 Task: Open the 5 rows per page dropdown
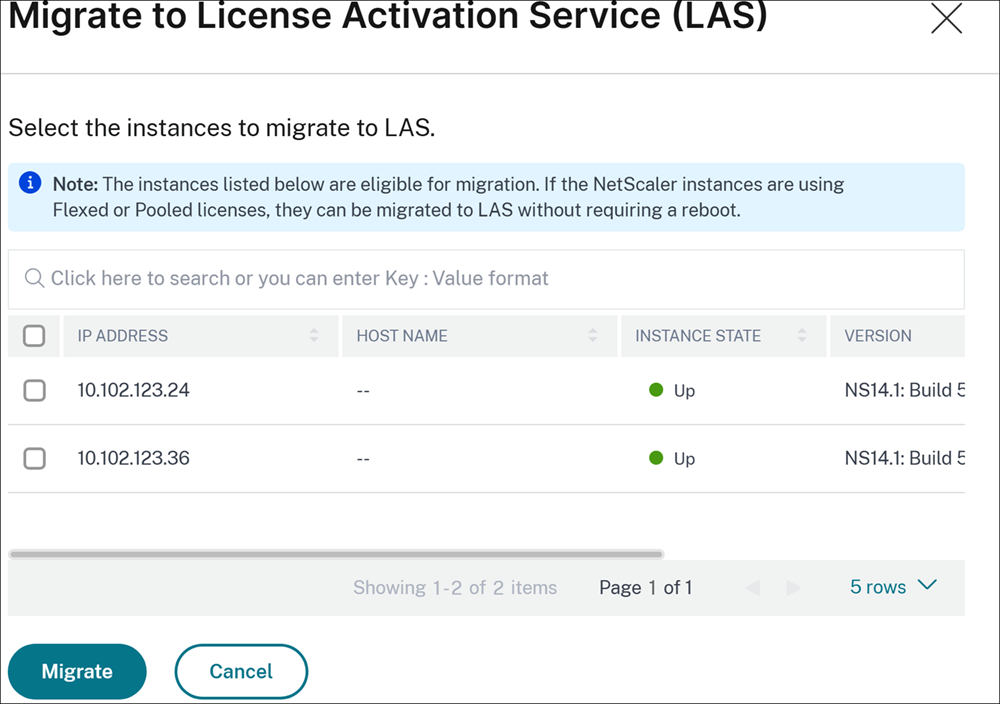tap(893, 587)
